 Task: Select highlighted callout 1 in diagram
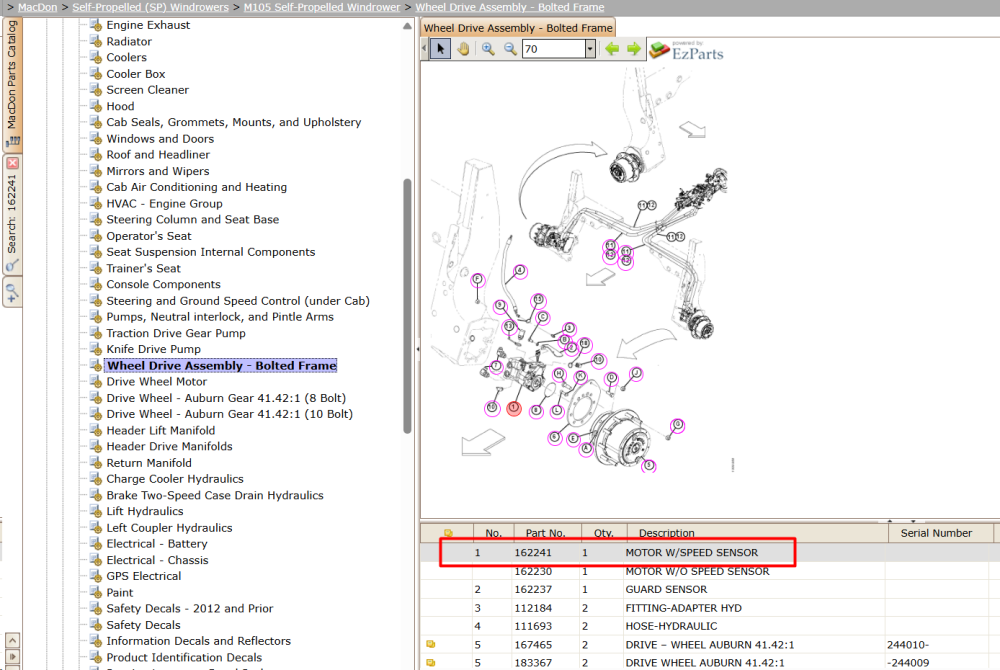click(514, 407)
